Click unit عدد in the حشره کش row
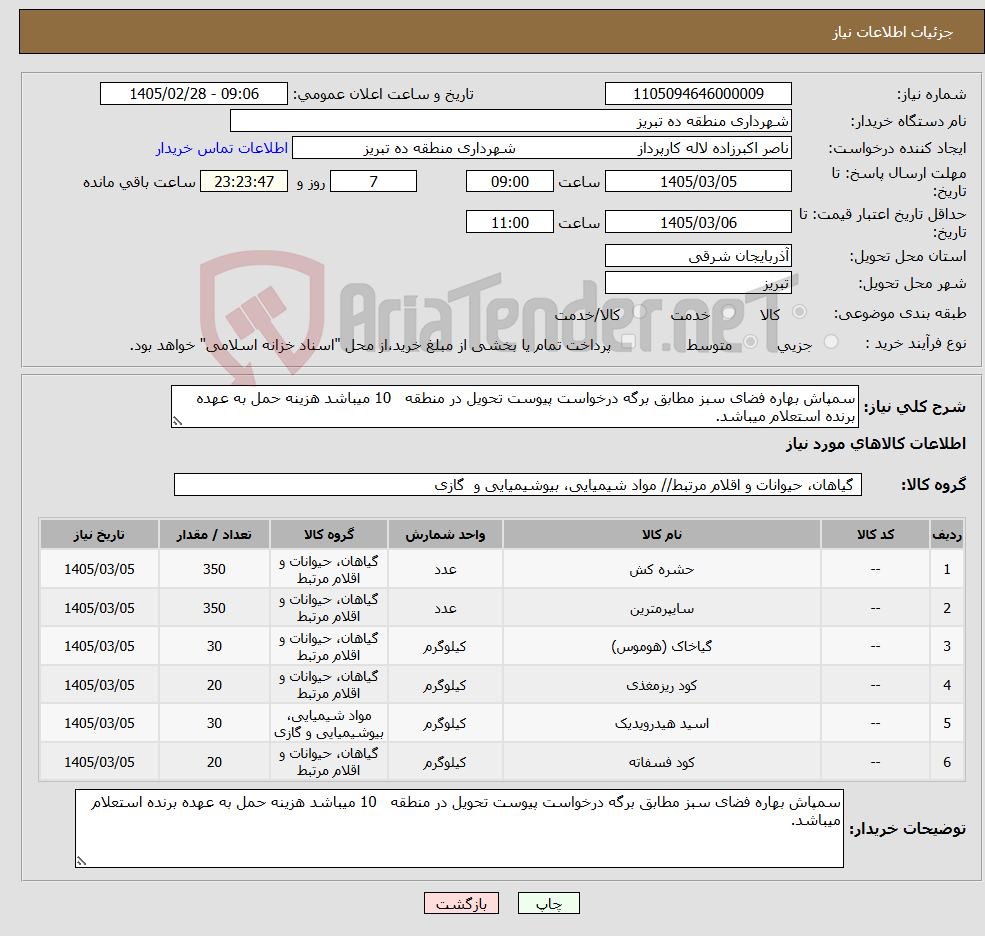This screenshot has height=936, width=985. point(445,569)
